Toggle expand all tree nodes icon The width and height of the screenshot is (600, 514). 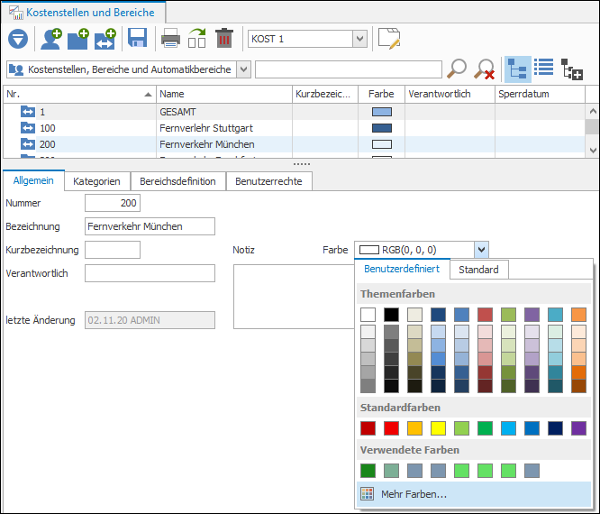tap(572, 69)
